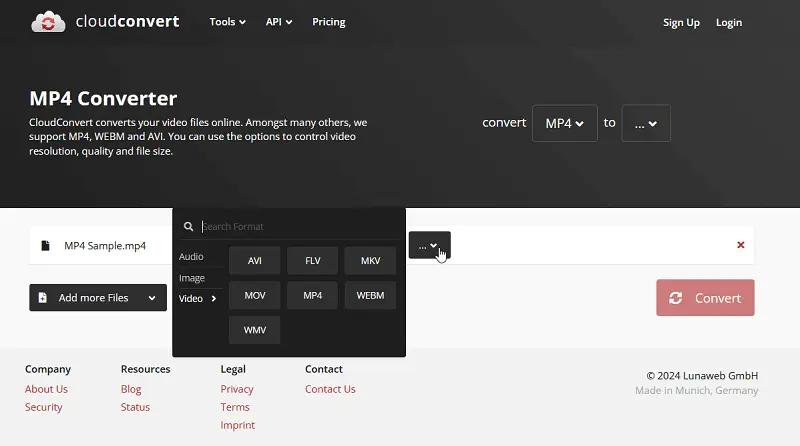This screenshot has height=446, width=800.
Task: Click the Contact footer heading
Action: click(324, 369)
